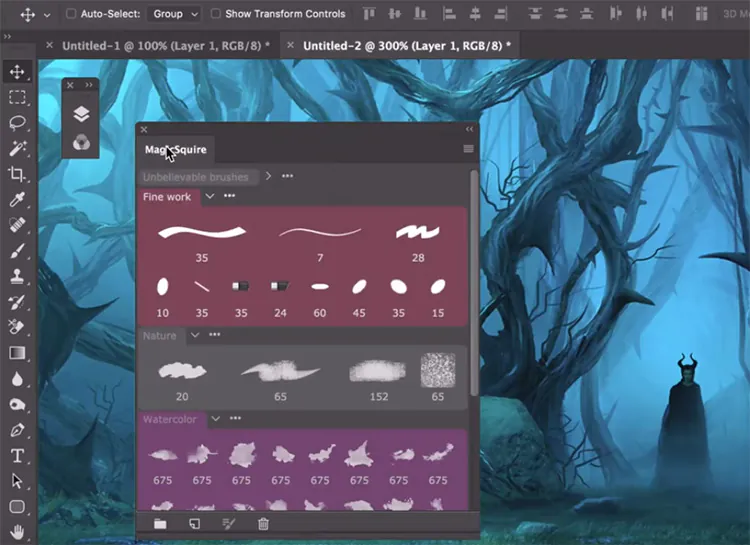Open the Auto-Select Group dropdown

(x=174, y=14)
